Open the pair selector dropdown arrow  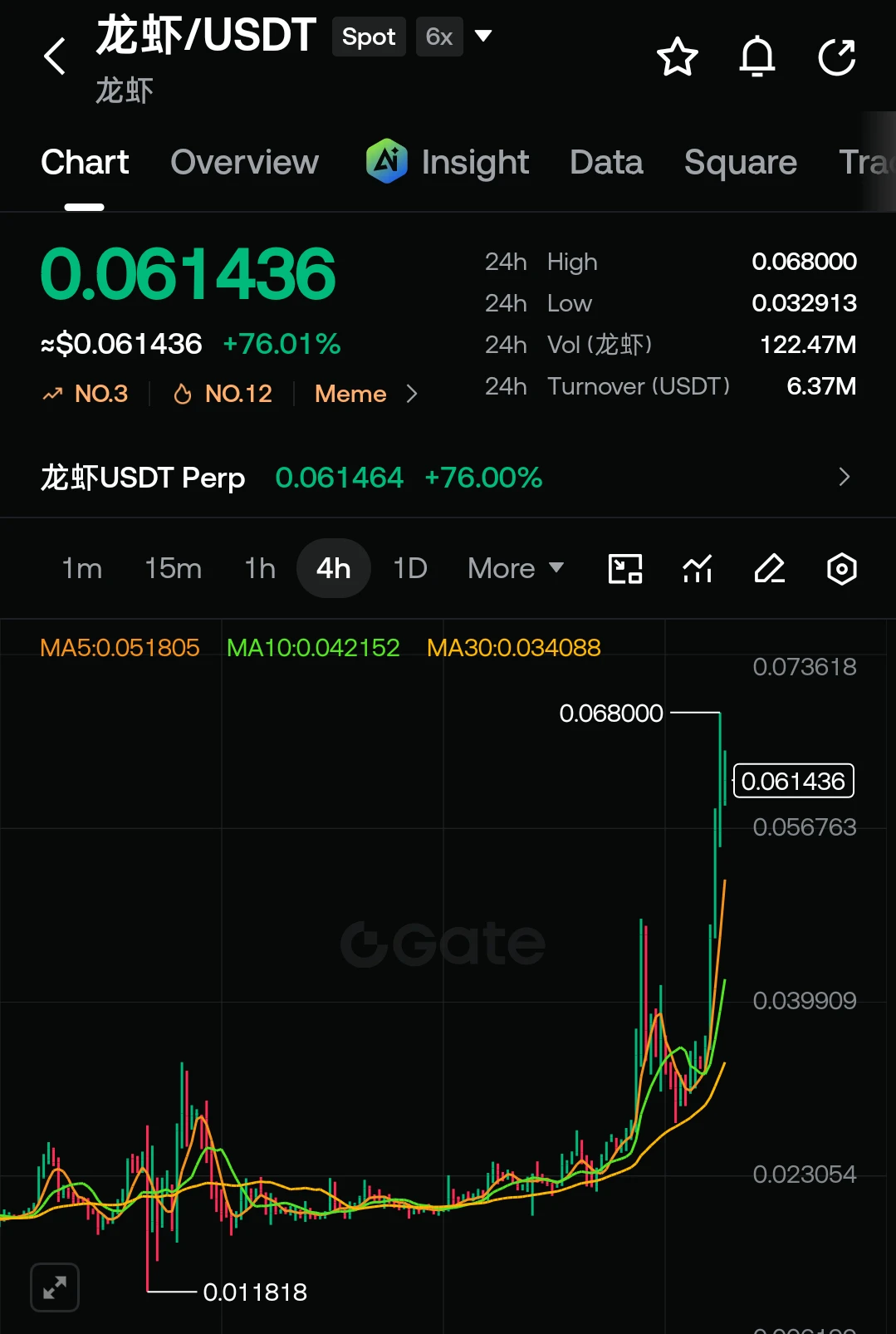(483, 36)
